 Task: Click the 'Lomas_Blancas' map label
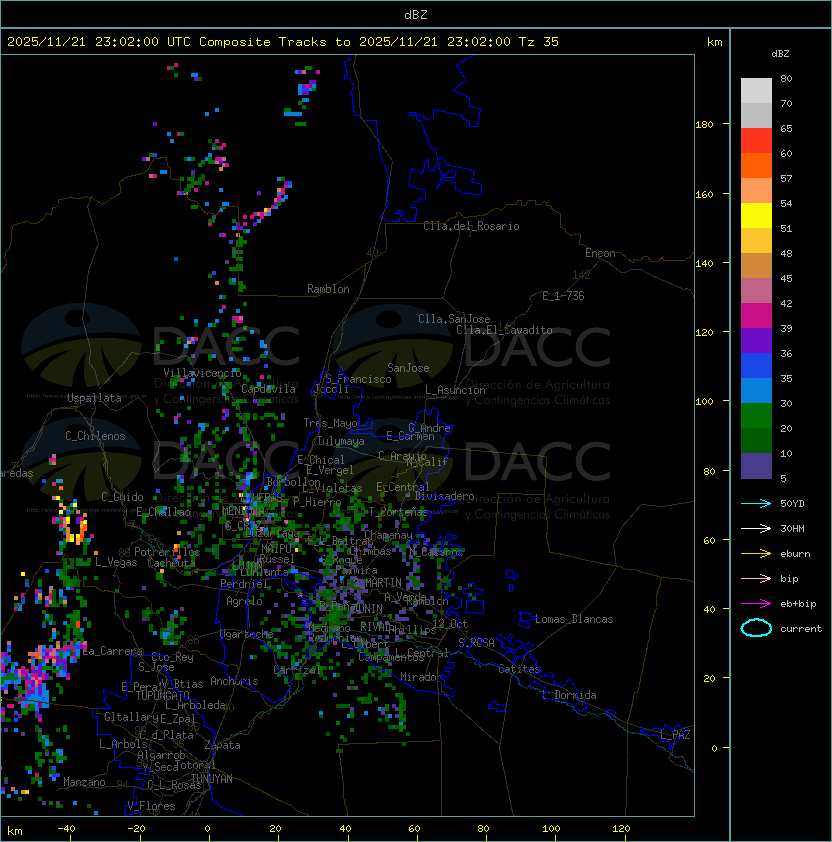pyautogui.click(x=574, y=619)
